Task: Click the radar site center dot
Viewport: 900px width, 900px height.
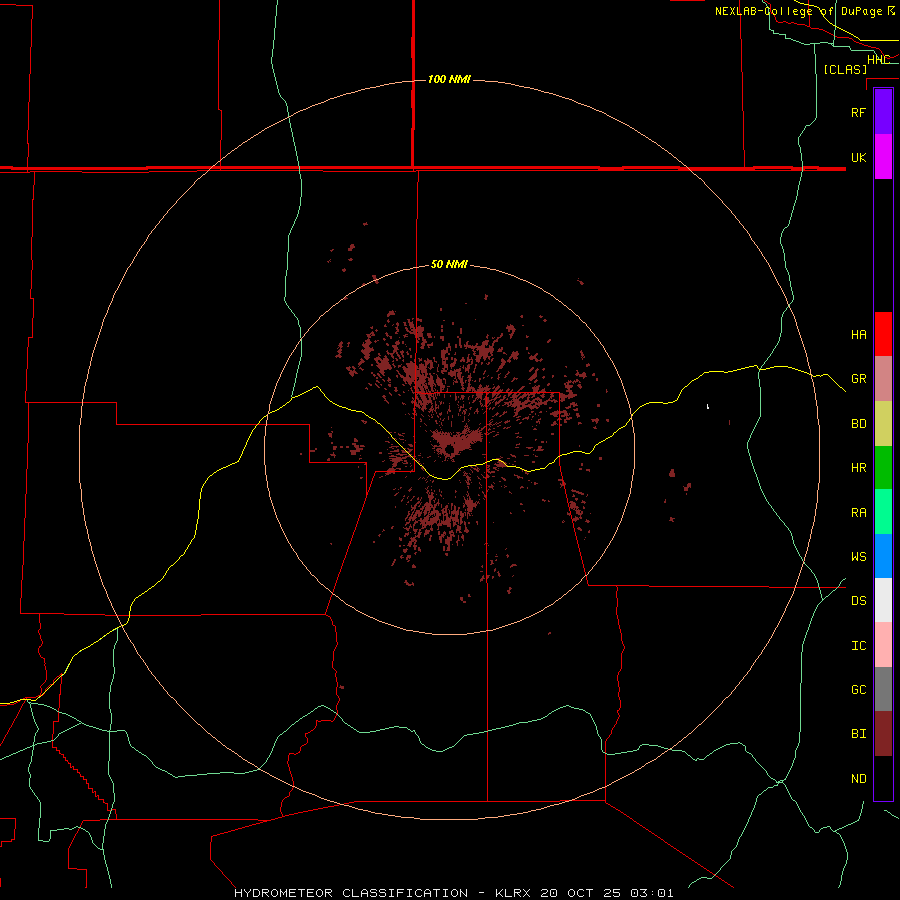Action: tap(449, 449)
